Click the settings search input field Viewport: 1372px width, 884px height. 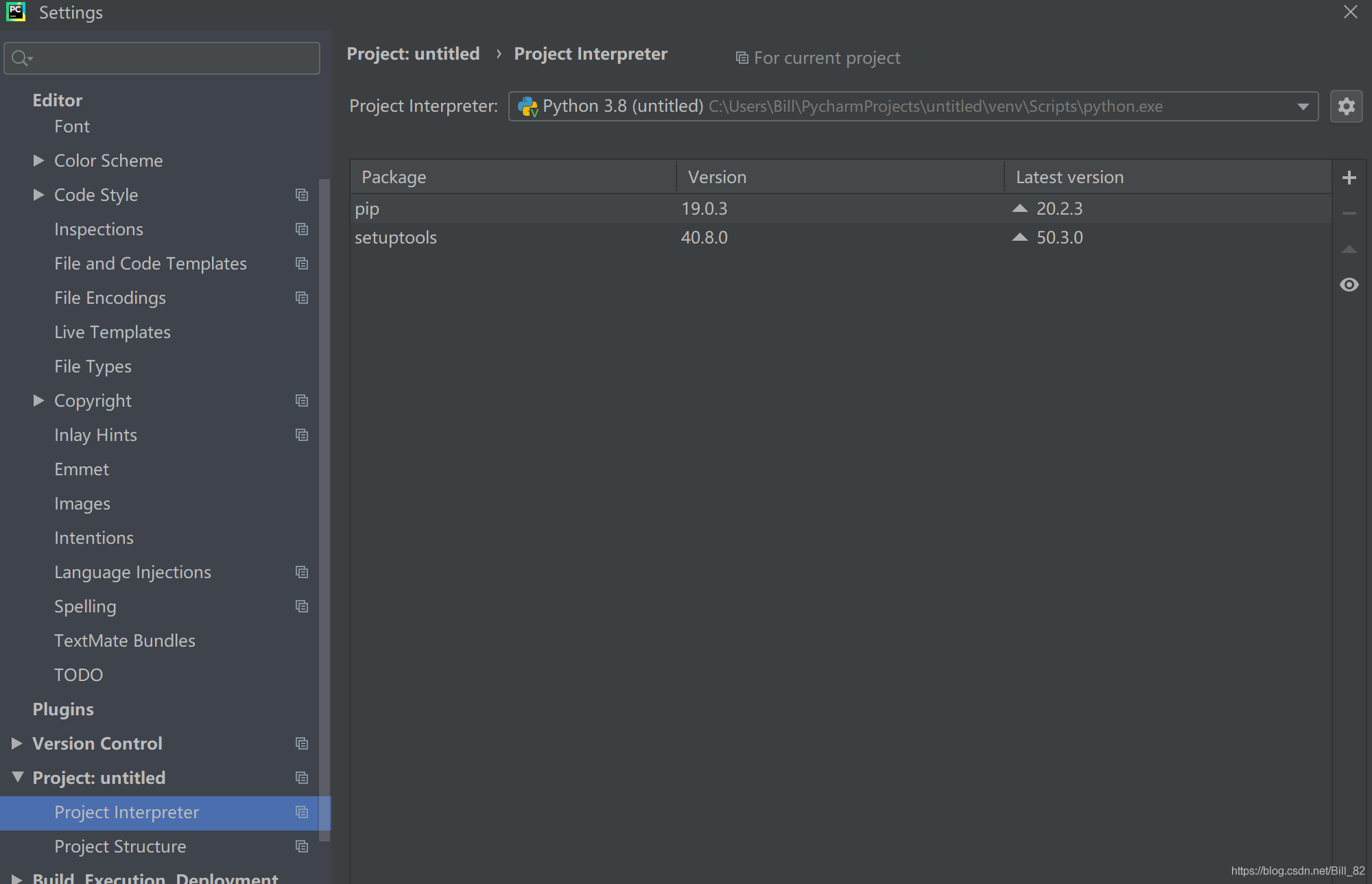click(x=162, y=58)
